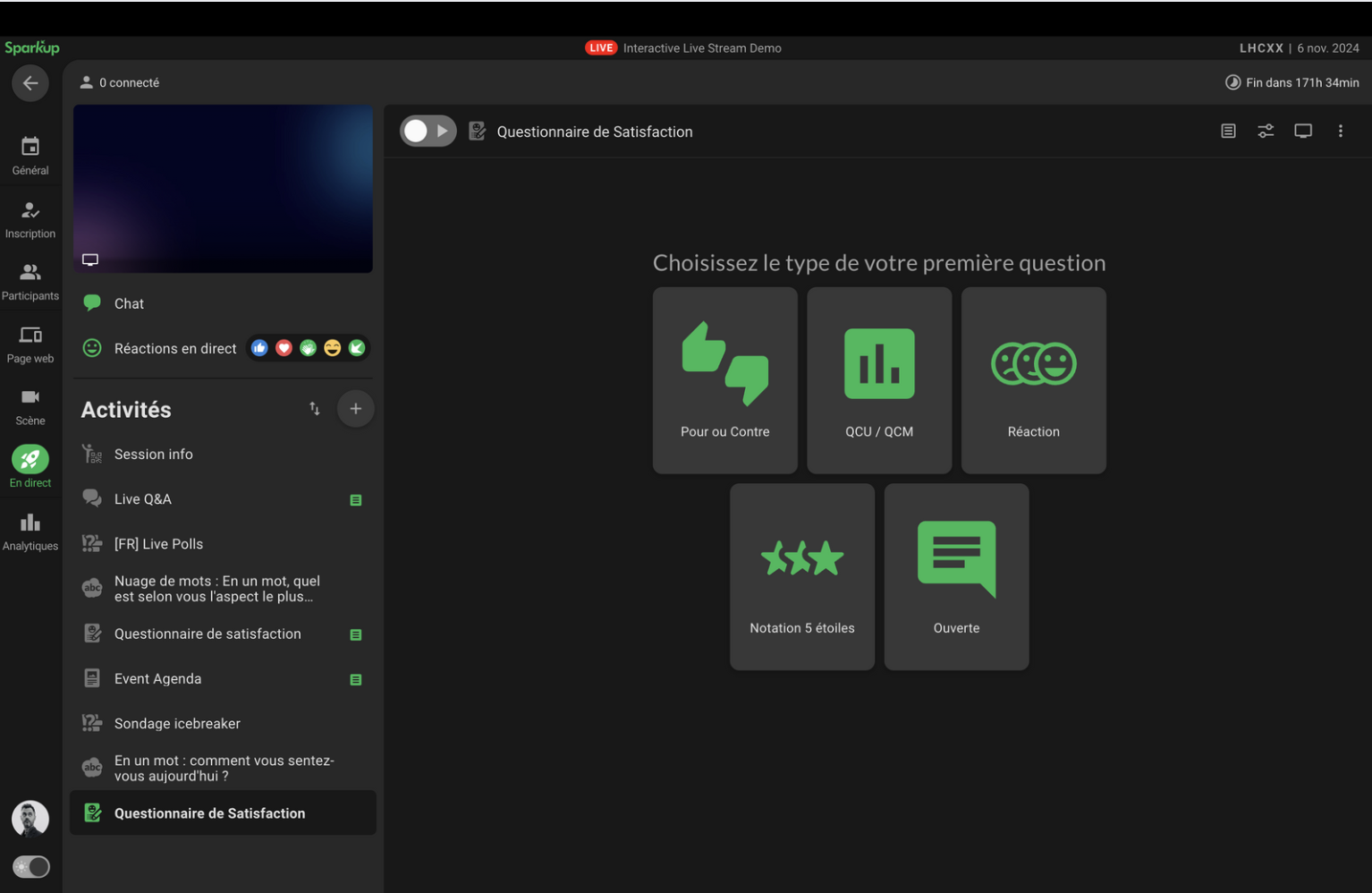Viewport: 1372px width, 893px height.
Task: Click the add activity plus button
Action: click(x=355, y=409)
